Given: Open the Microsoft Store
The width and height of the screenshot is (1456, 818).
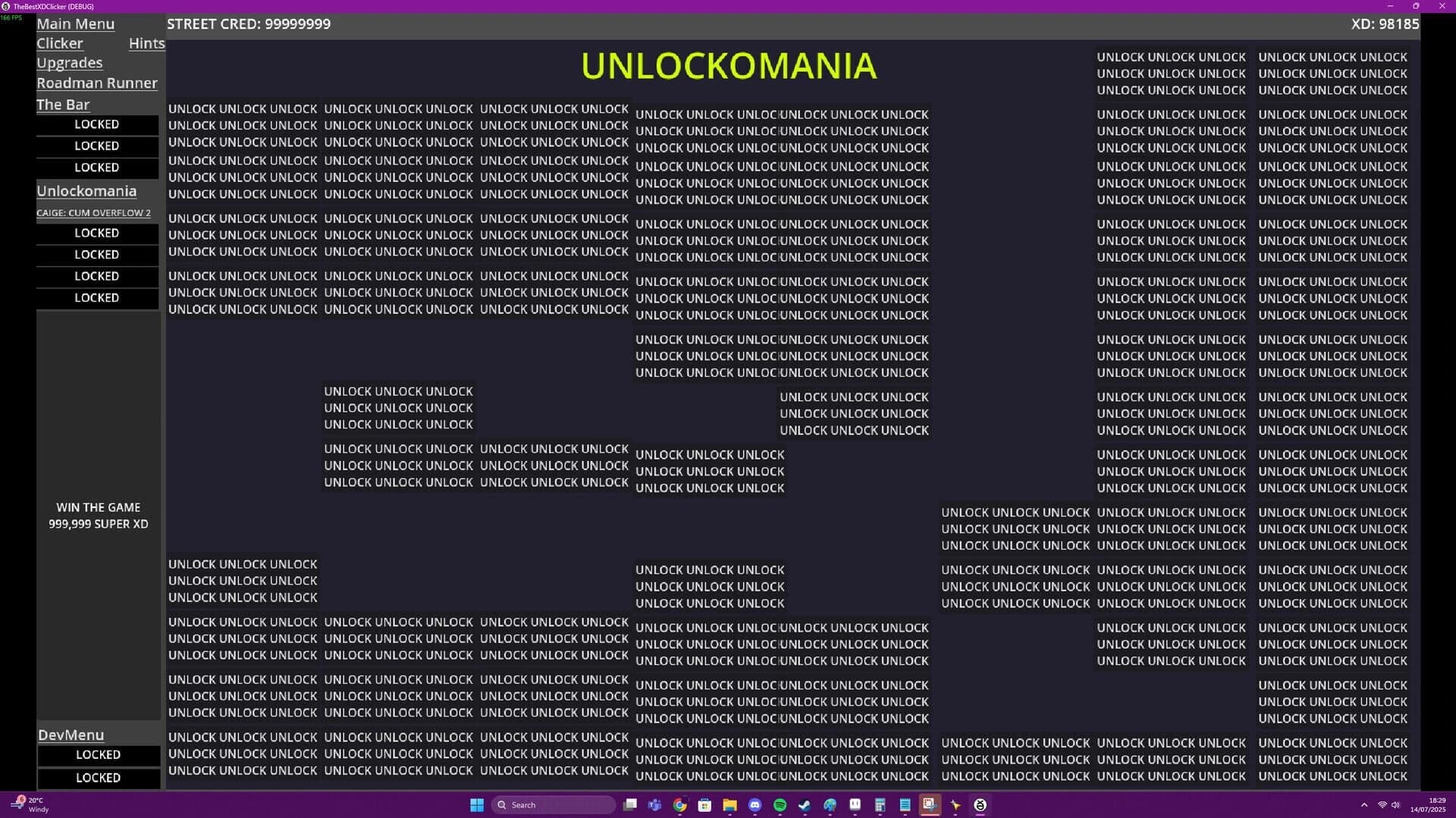Looking at the screenshot, I should pyautogui.click(x=704, y=805).
